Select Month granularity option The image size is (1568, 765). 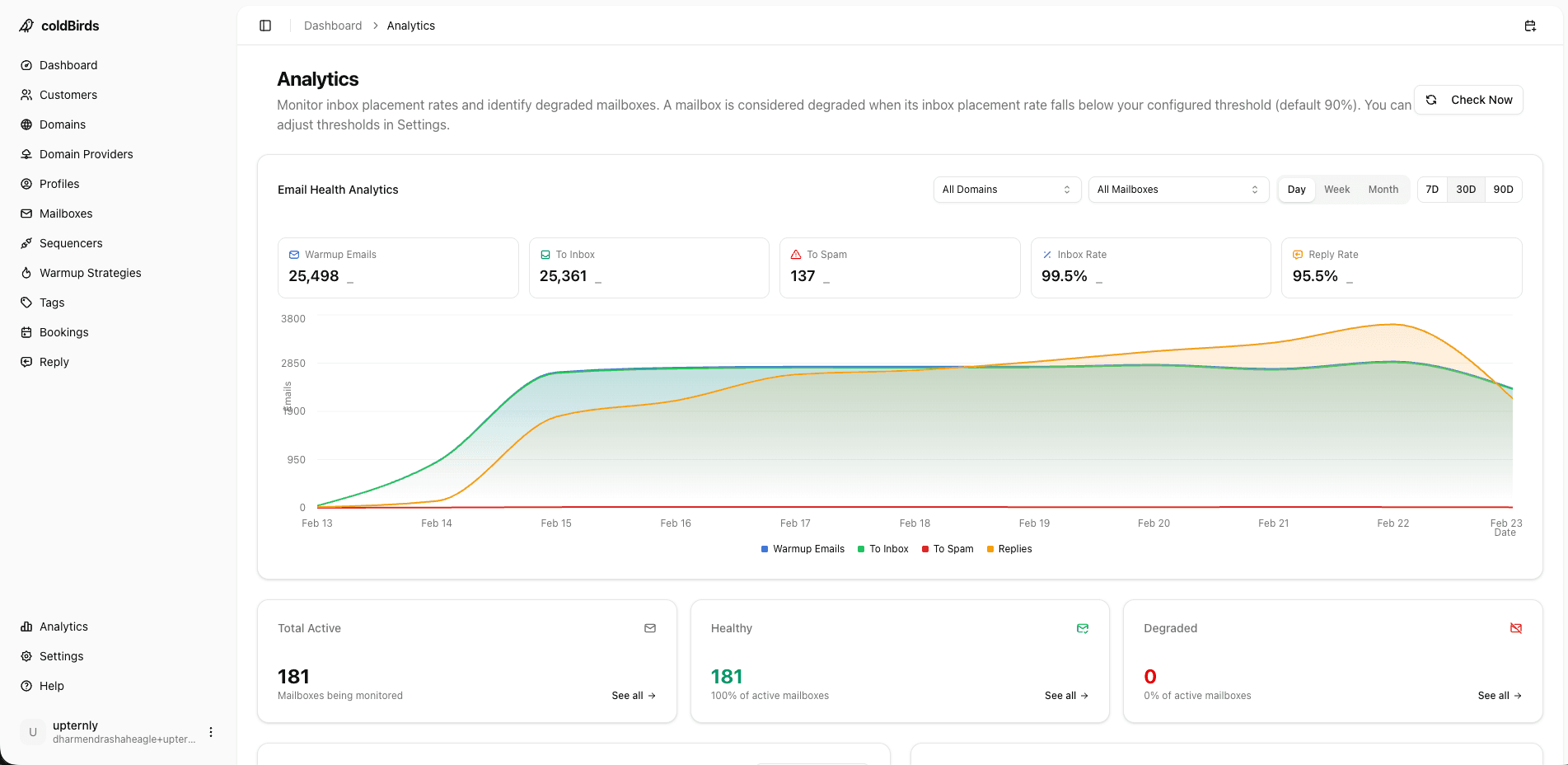click(1383, 189)
